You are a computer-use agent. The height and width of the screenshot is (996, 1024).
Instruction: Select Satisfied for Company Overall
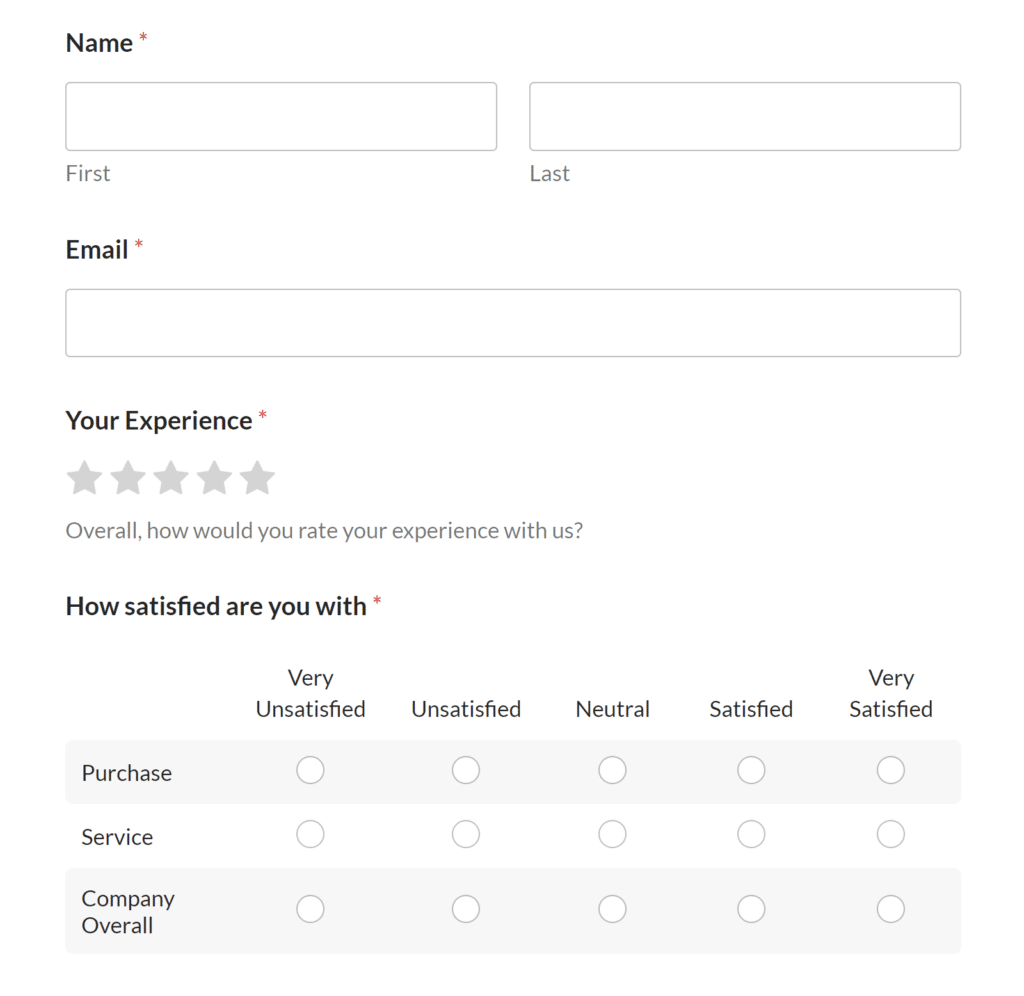coord(751,908)
